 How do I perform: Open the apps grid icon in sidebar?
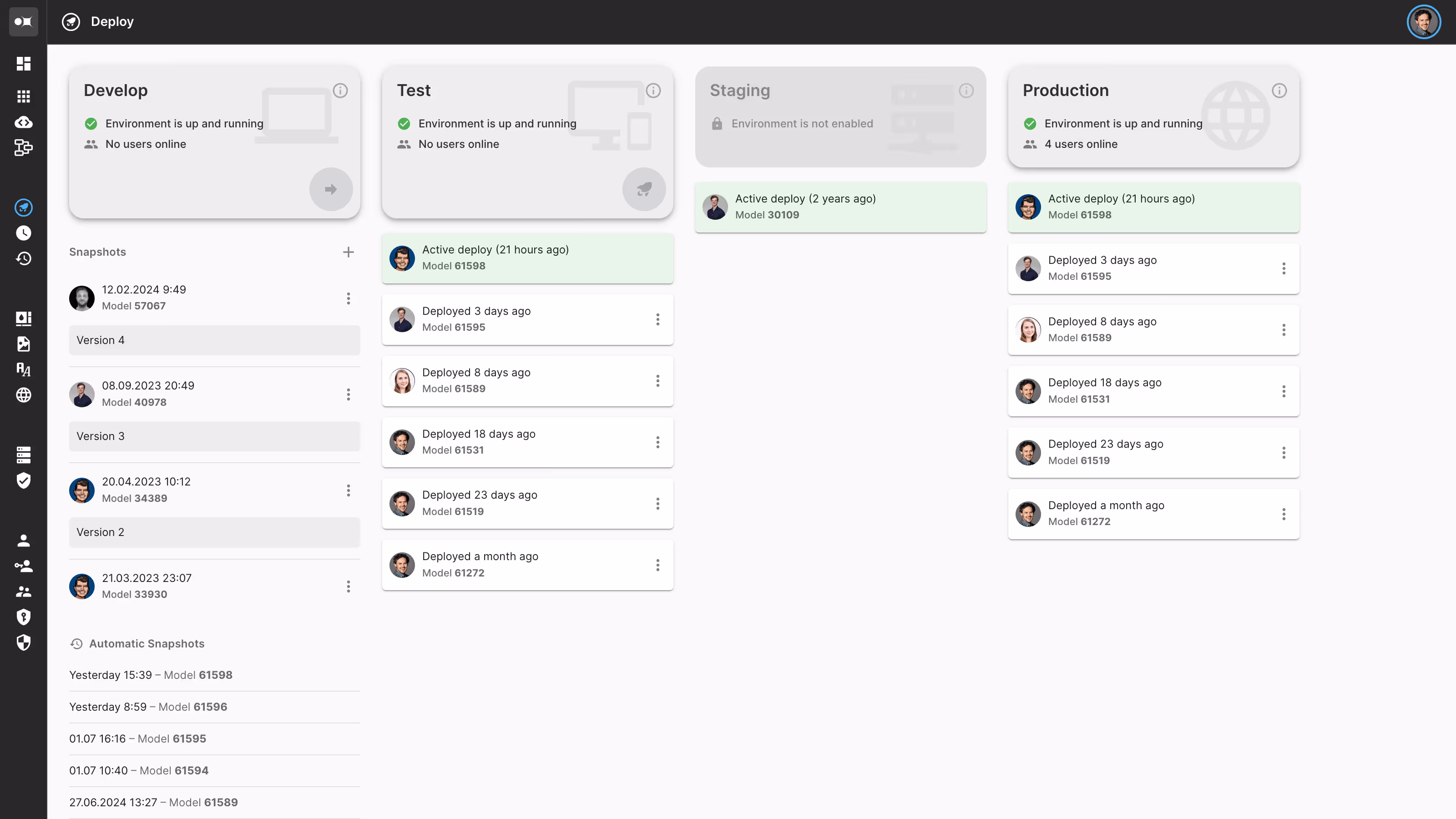coord(23,96)
